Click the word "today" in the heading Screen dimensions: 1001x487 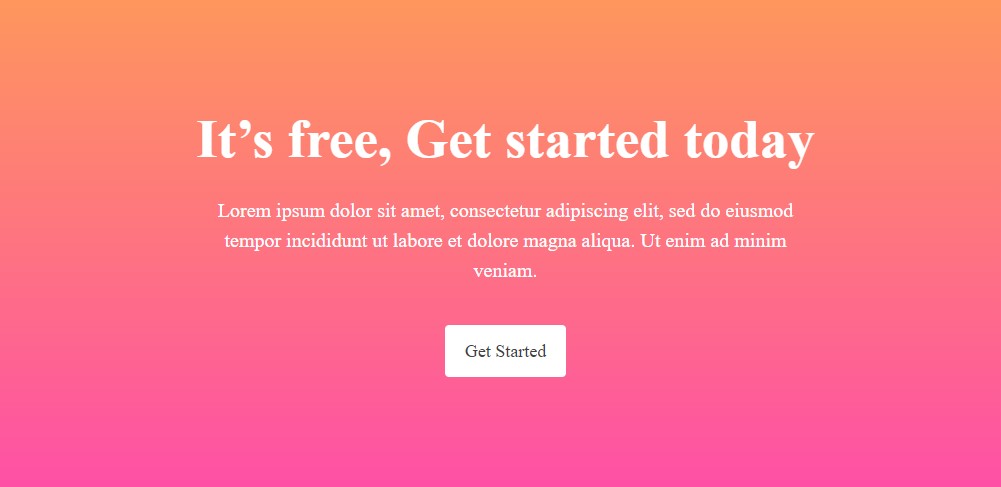[x=749, y=142]
